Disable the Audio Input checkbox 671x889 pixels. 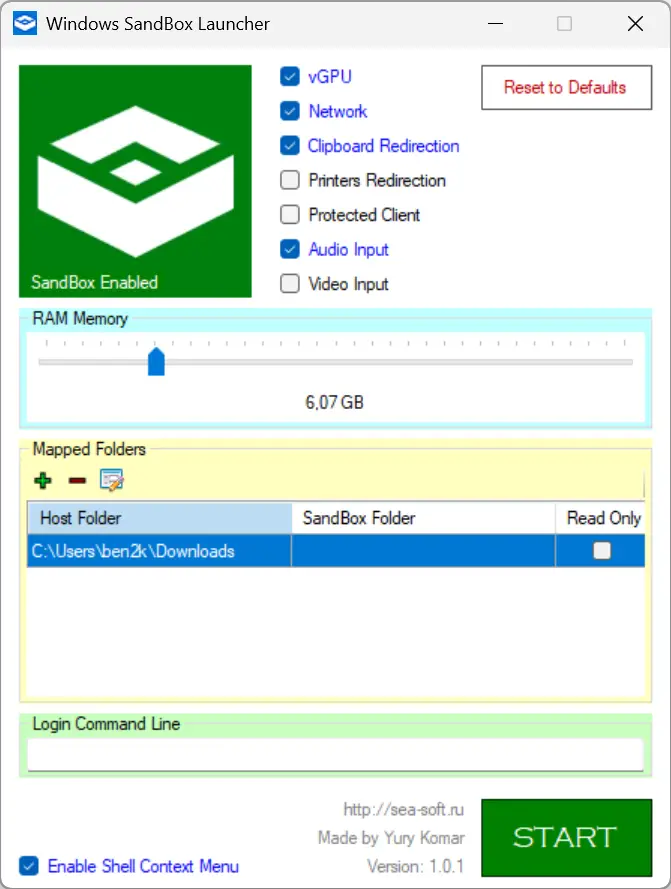290,249
